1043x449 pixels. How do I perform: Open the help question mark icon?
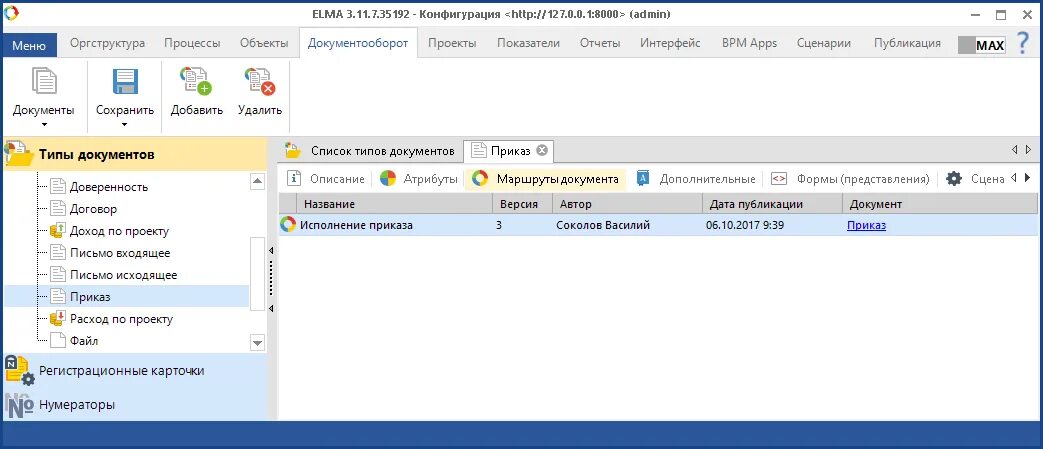tap(1024, 43)
